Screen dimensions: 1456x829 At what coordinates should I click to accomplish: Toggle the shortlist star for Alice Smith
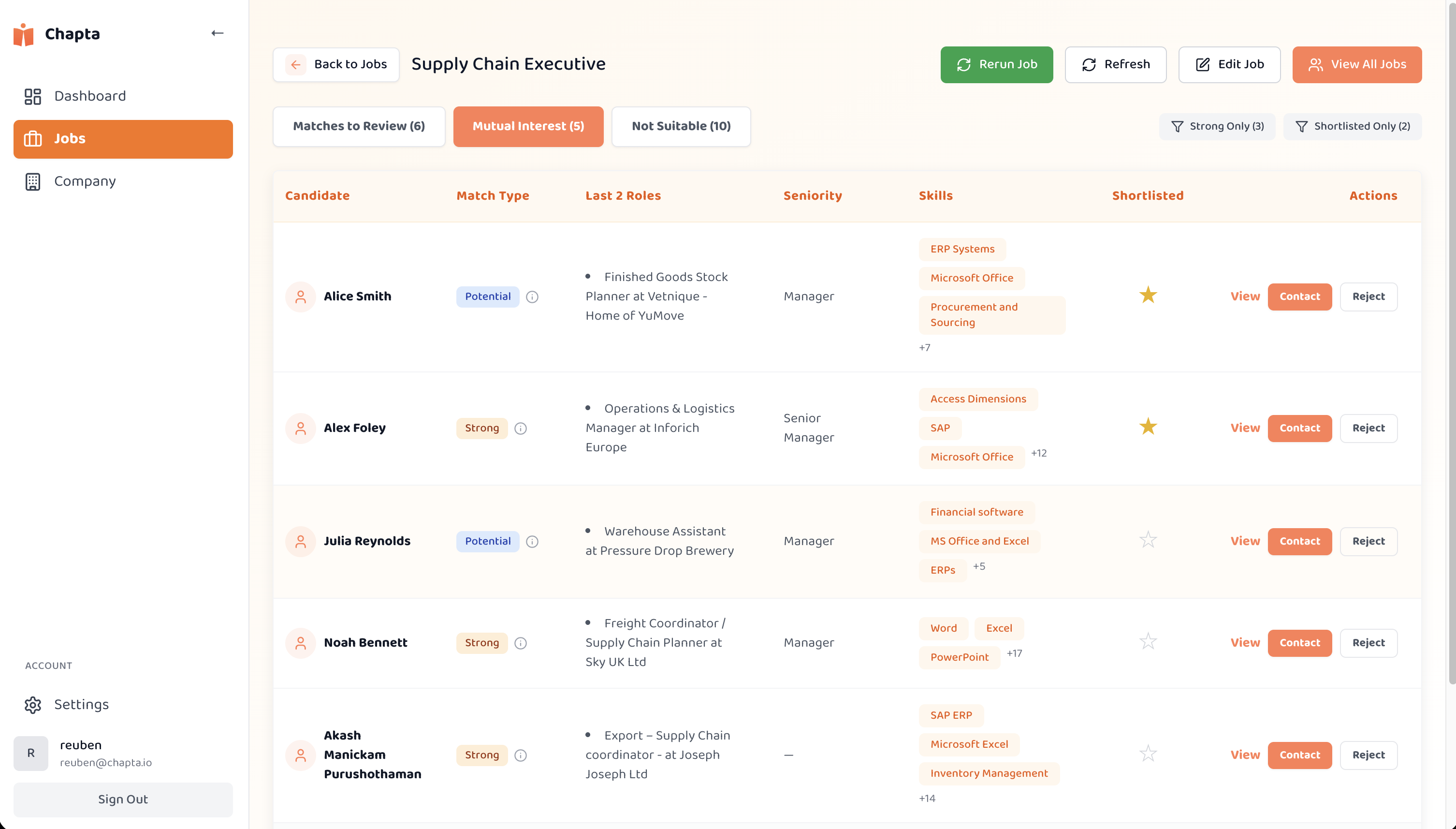coord(1148,295)
